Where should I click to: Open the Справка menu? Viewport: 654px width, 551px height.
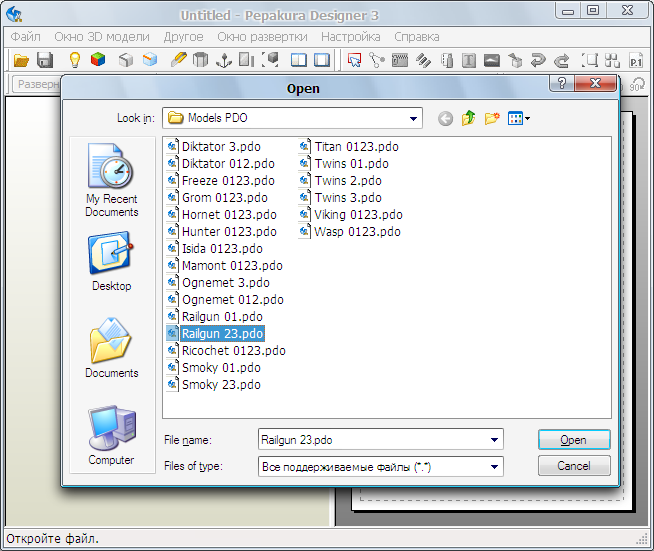pyautogui.click(x=417, y=37)
